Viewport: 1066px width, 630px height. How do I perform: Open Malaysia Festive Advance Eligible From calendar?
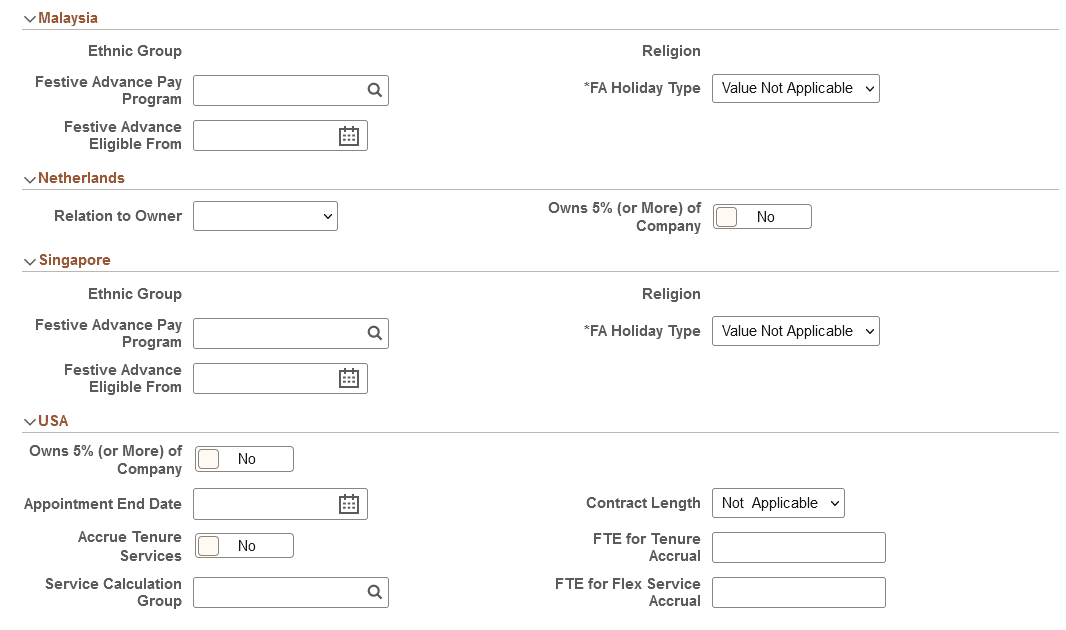348,135
